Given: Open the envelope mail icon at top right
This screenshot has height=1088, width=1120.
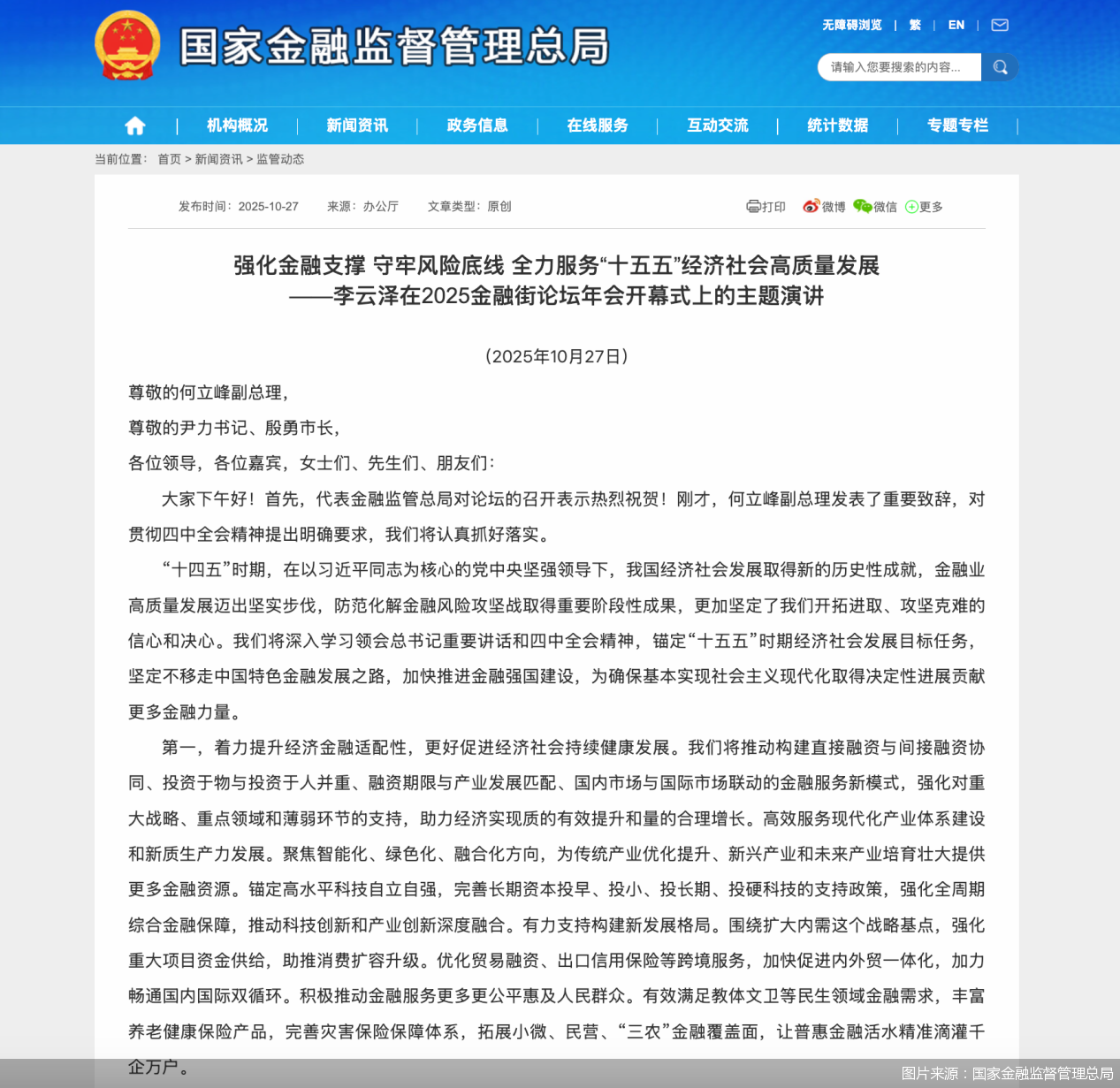Looking at the screenshot, I should [999, 24].
